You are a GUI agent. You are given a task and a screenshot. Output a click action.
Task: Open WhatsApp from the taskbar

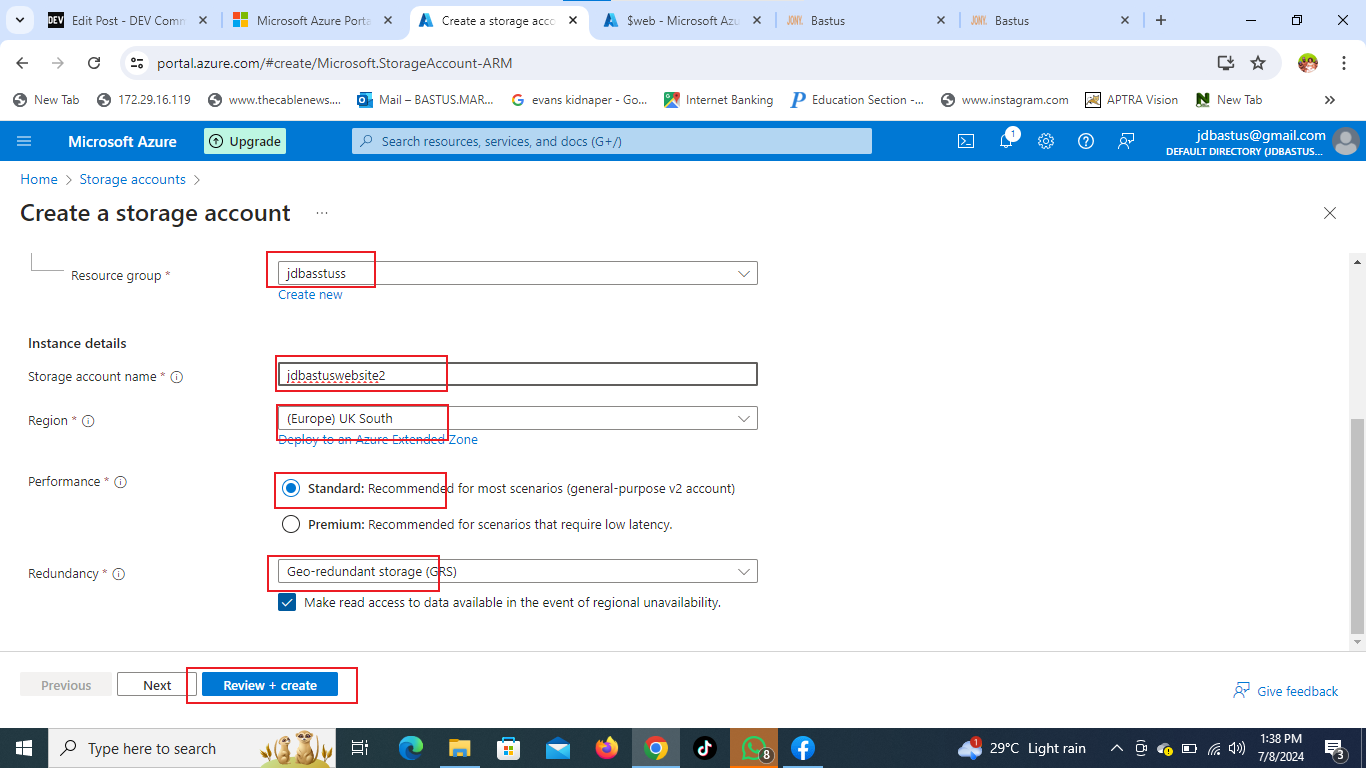(x=753, y=748)
